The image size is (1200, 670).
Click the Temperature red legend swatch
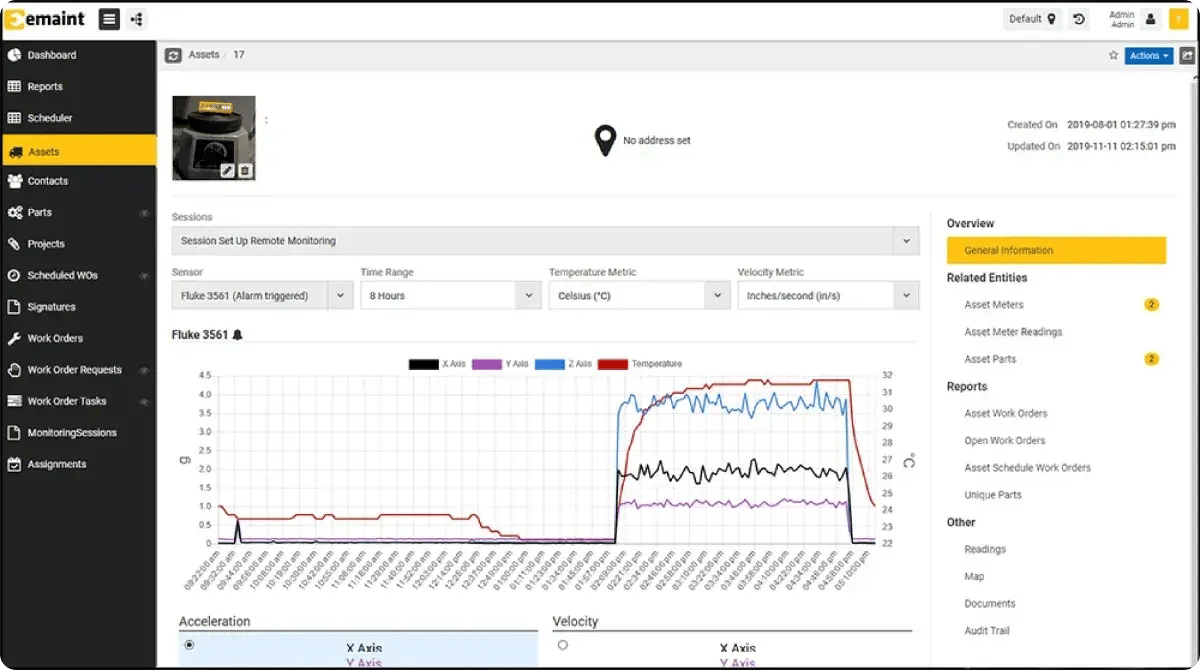click(612, 364)
